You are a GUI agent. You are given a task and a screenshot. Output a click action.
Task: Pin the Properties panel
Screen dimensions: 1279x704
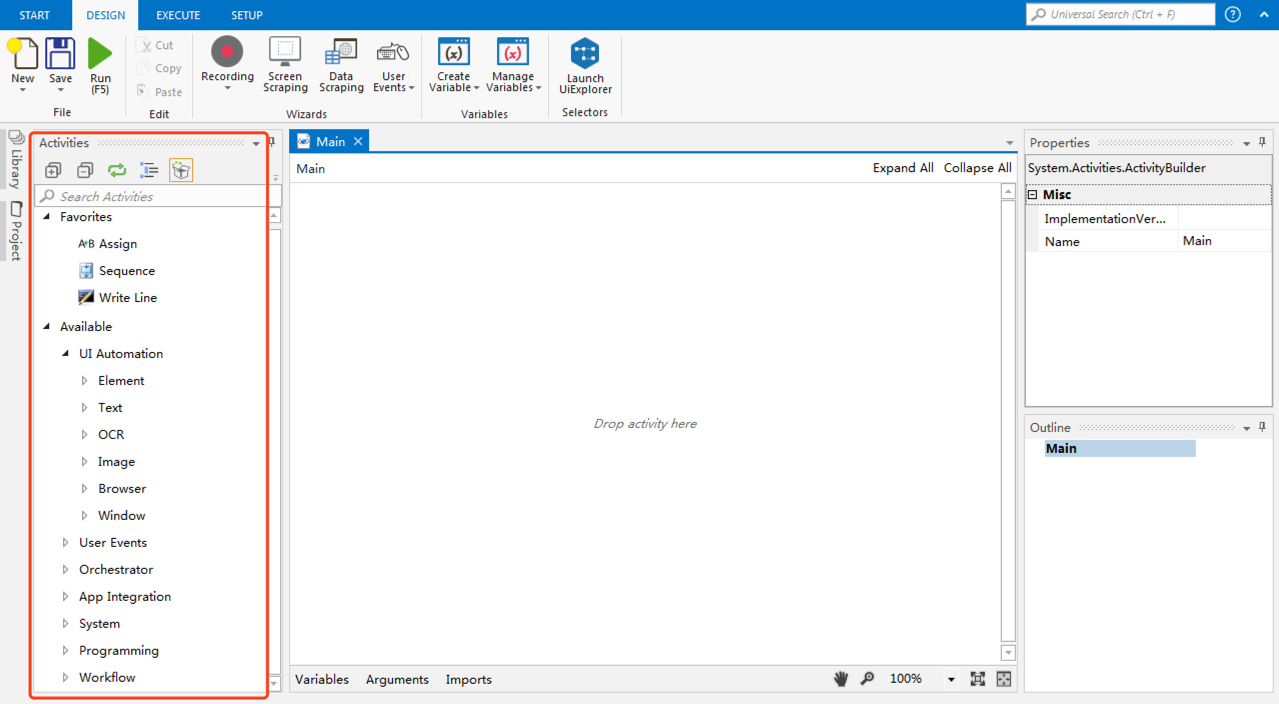[x=1262, y=143]
